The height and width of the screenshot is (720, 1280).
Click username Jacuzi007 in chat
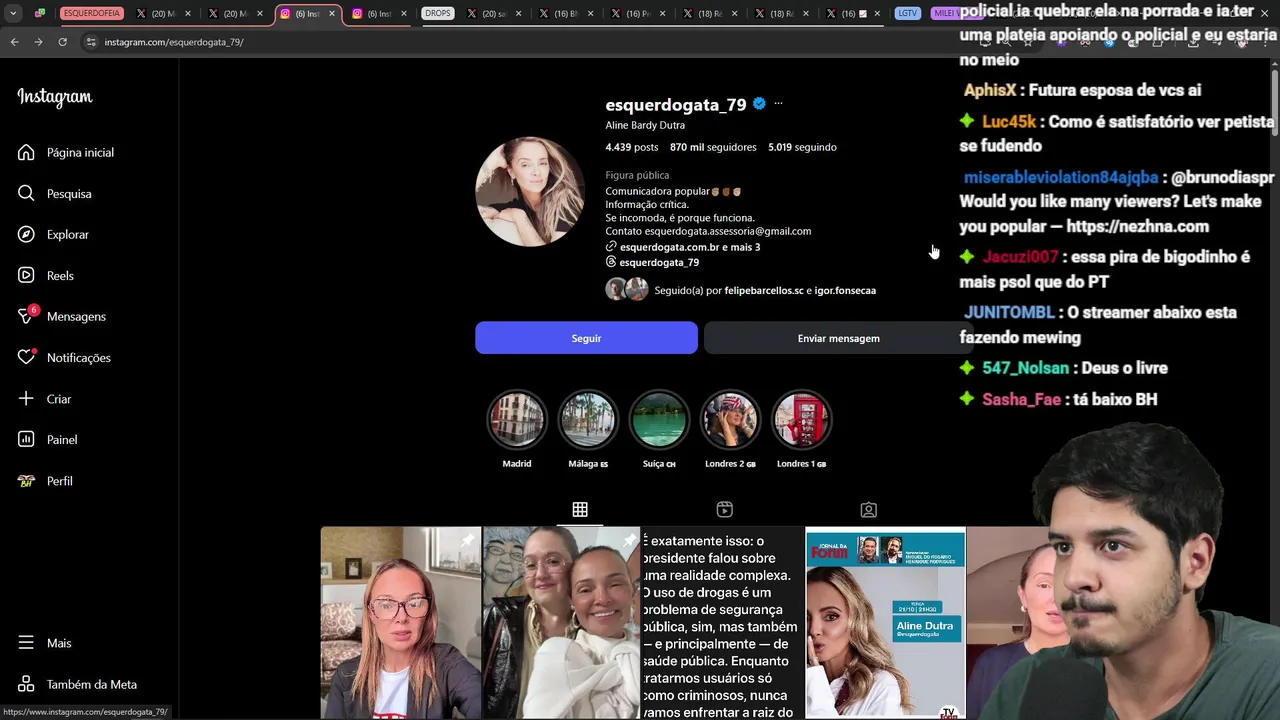1020,257
